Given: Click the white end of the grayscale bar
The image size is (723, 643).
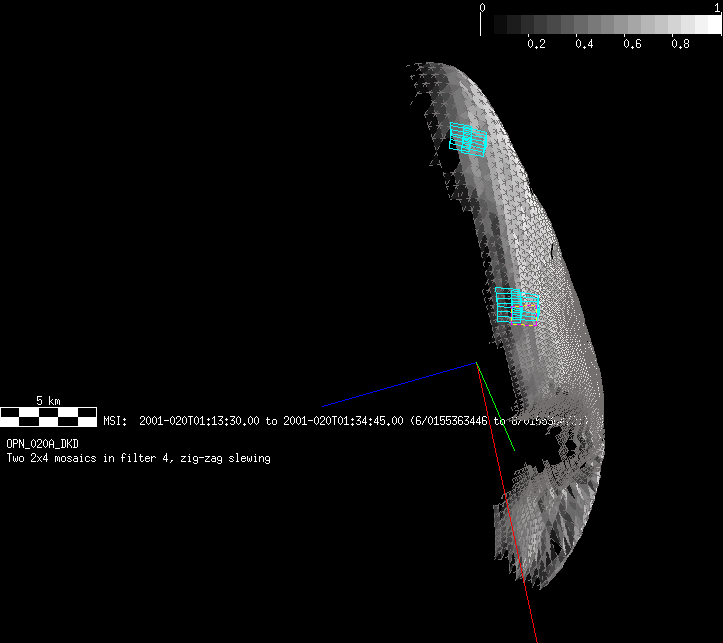Looking at the screenshot, I should [710, 24].
